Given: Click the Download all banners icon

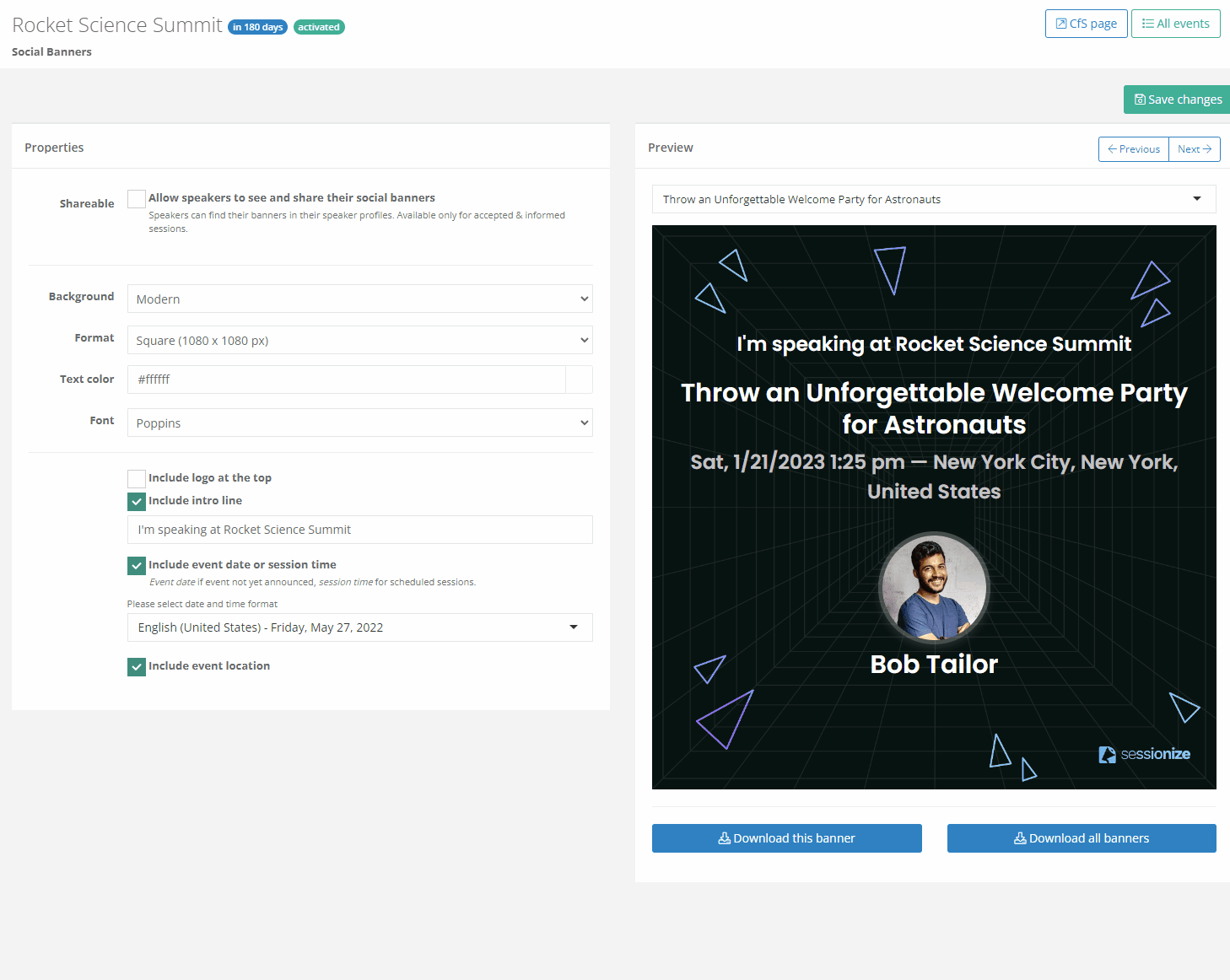Looking at the screenshot, I should (1020, 838).
